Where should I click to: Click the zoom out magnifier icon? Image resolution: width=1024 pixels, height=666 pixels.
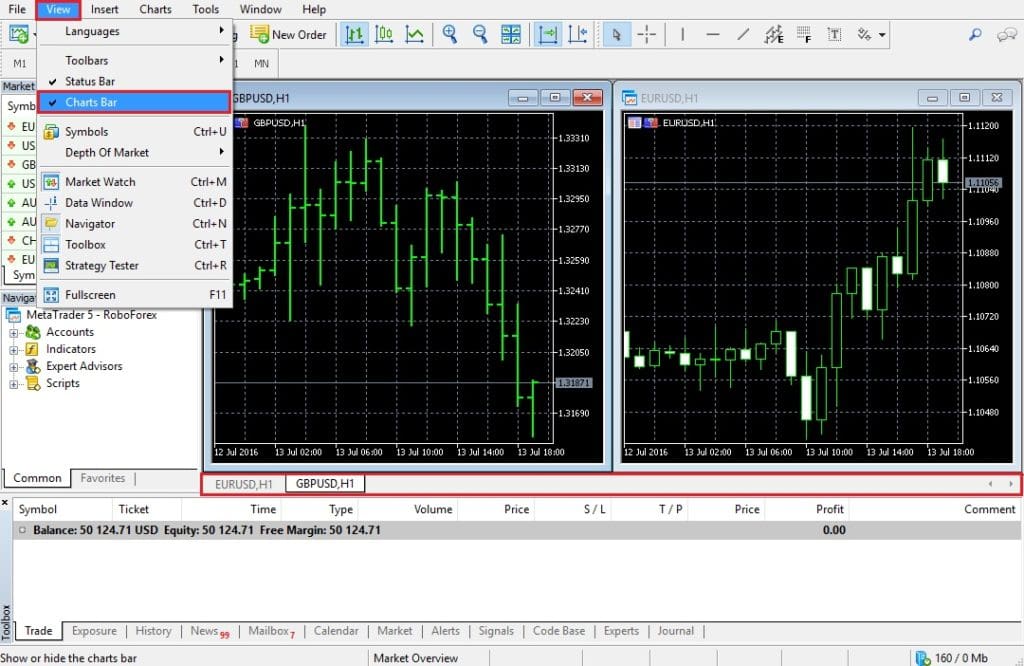(x=480, y=35)
